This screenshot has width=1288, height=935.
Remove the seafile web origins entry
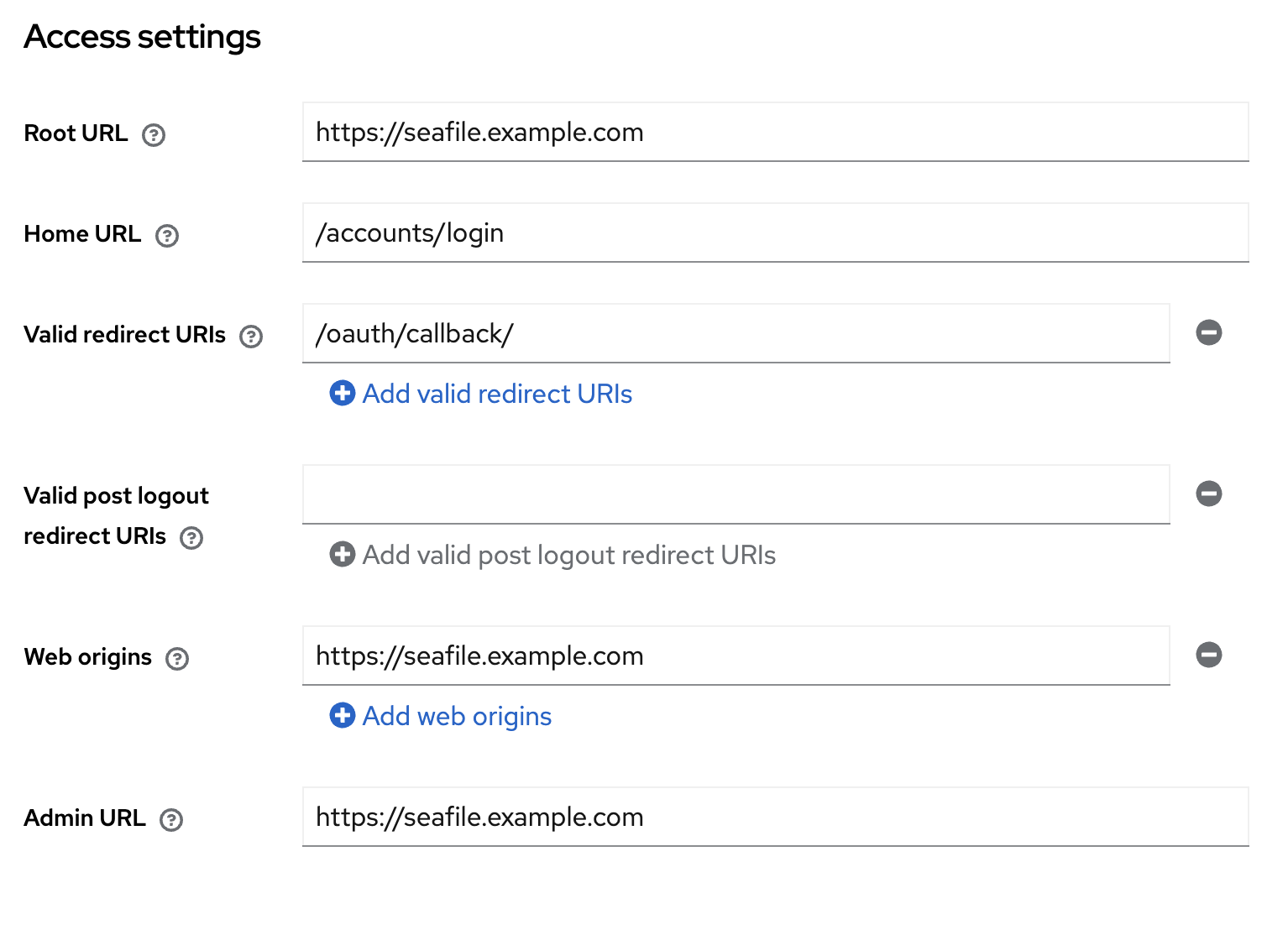(x=1208, y=656)
